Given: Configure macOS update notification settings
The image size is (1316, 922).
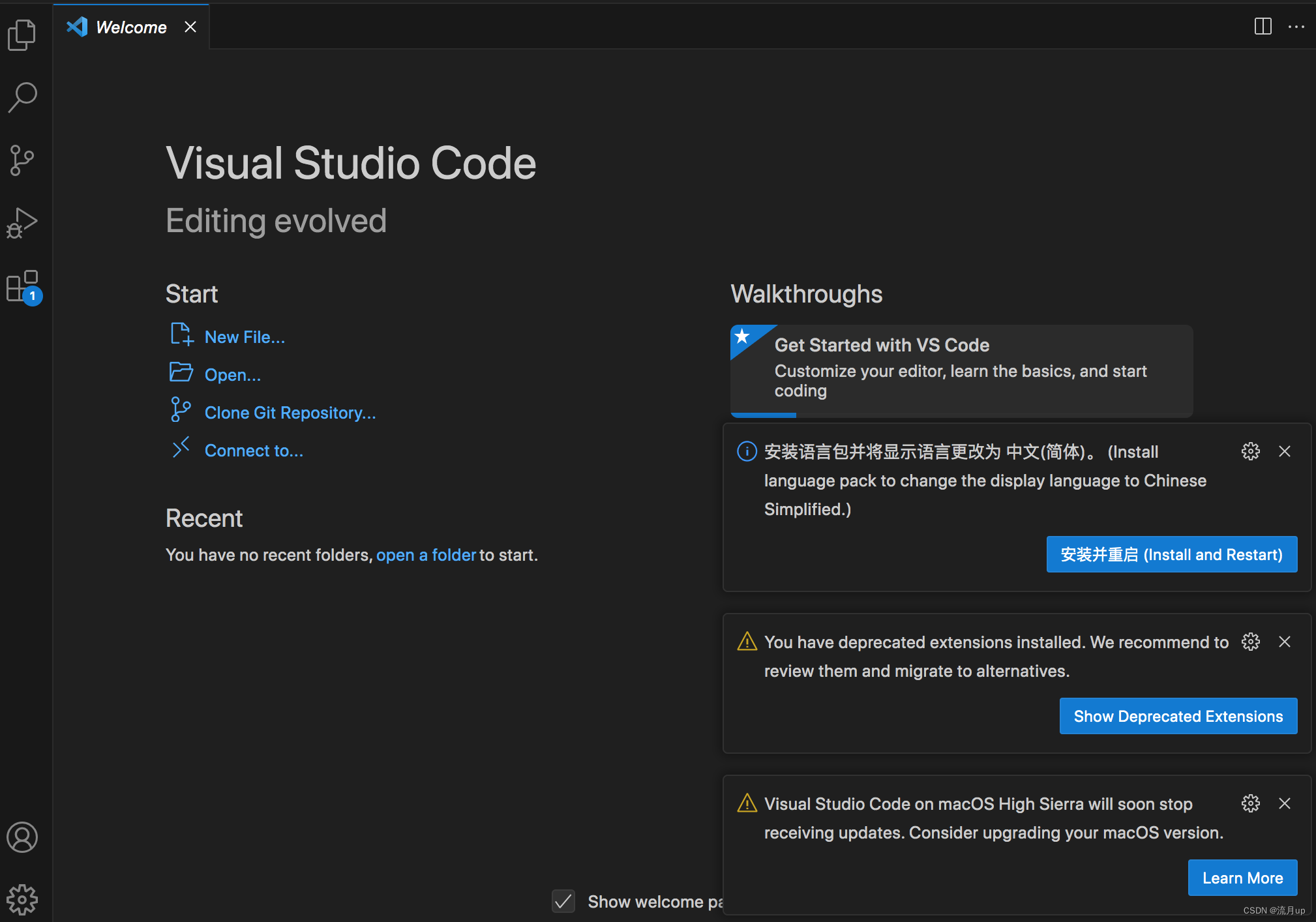Looking at the screenshot, I should pyautogui.click(x=1251, y=802).
